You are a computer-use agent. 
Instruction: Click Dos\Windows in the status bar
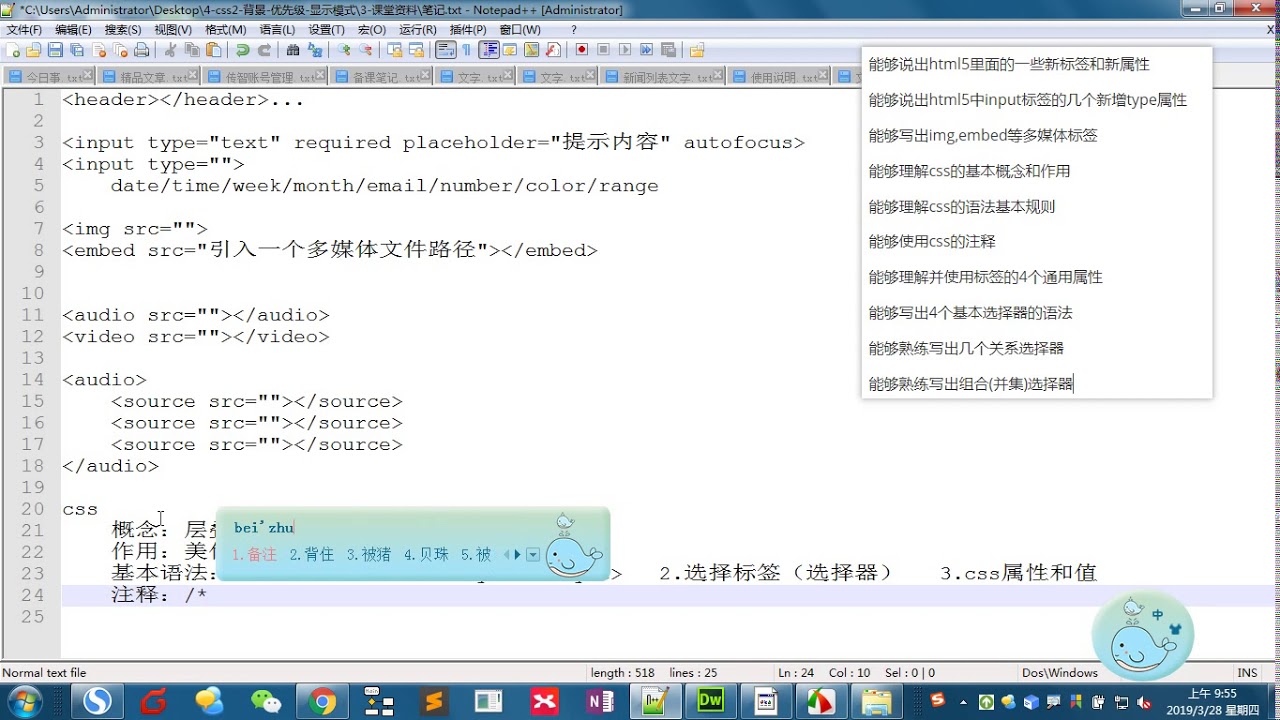coord(1059,673)
